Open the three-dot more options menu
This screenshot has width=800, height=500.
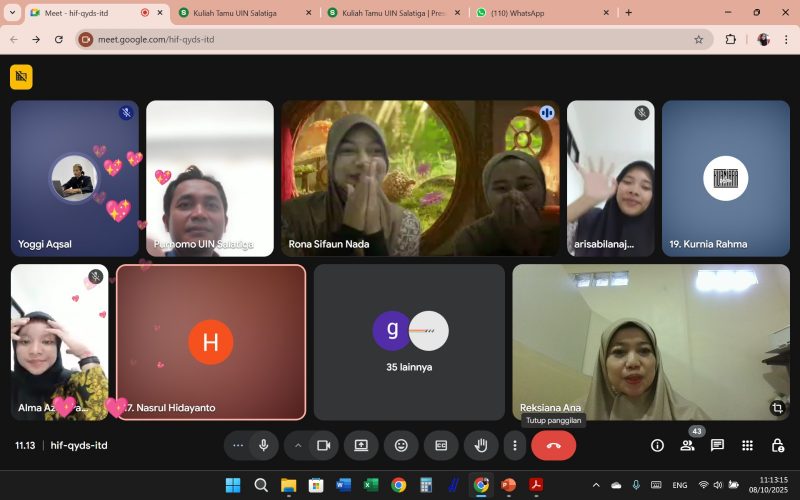[515, 445]
